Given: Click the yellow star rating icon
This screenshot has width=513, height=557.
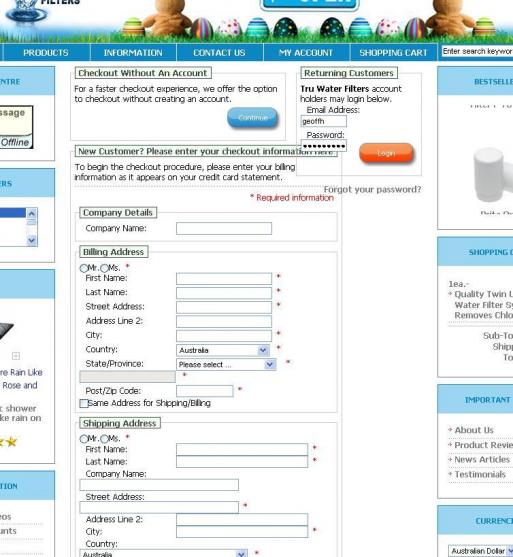Looking at the screenshot, I should (x=11, y=442).
